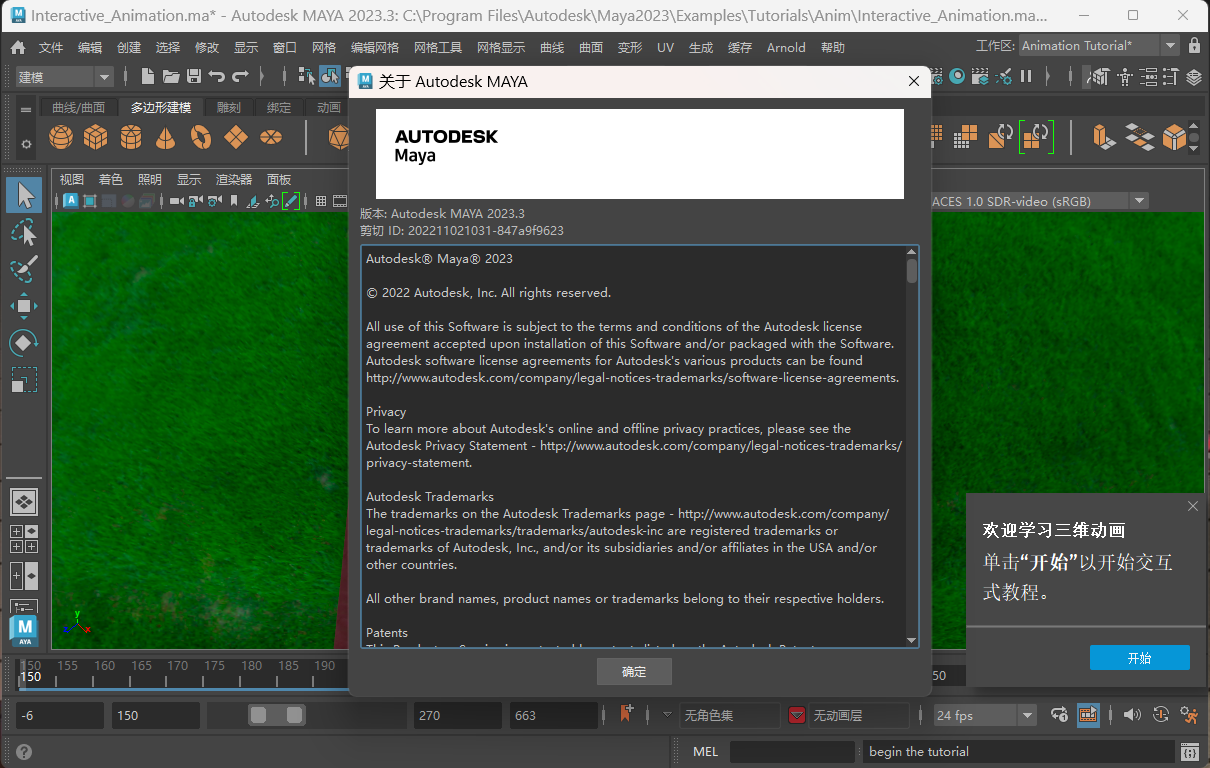Click the Bridge shelf icon
This screenshot has width=1210, height=768.
(x=1139, y=136)
